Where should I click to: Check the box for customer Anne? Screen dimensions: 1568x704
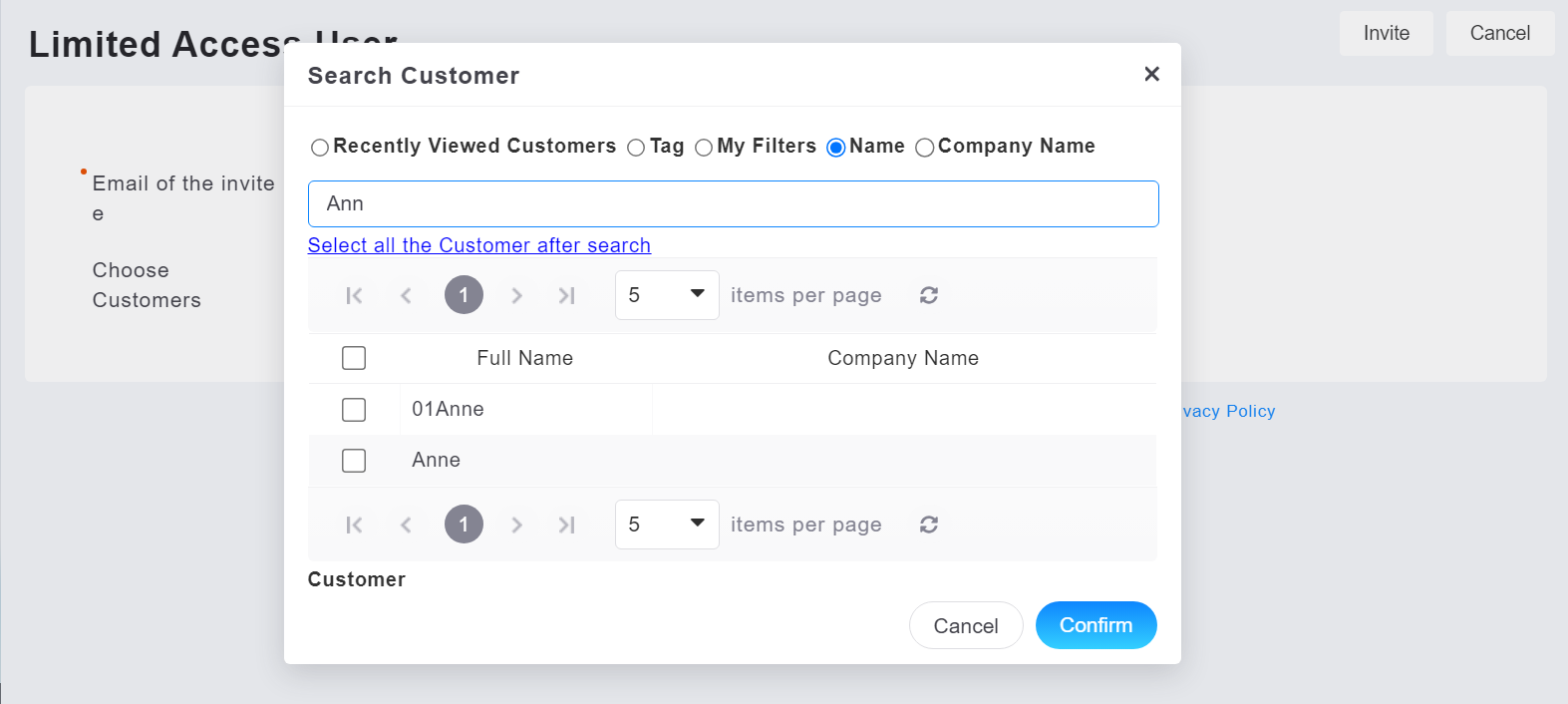point(354,461)
